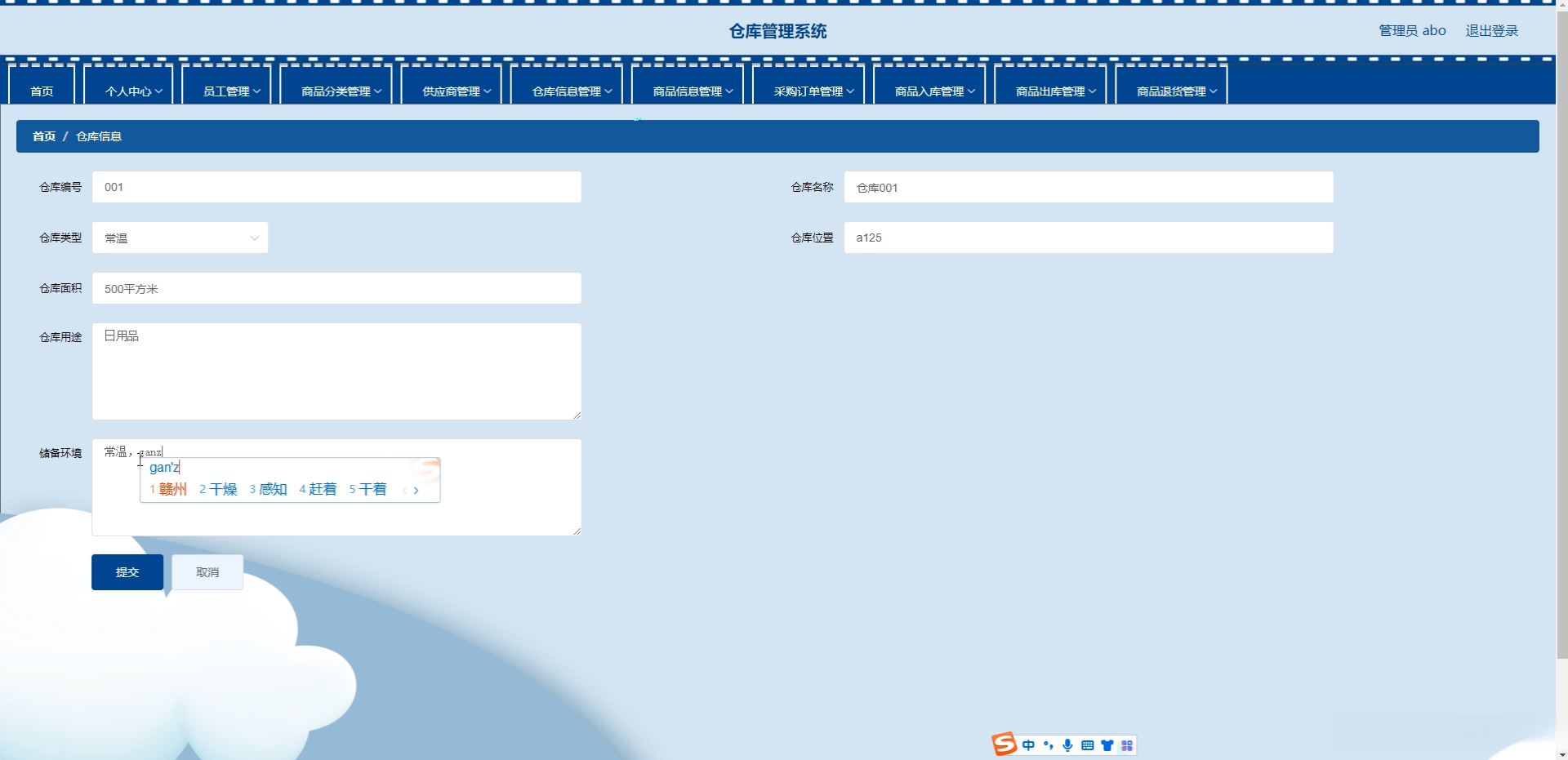Screen dimensions: 1568x760
Task: Focus the 仓库面积 field with 500平方米
Action: pos(336,288)
